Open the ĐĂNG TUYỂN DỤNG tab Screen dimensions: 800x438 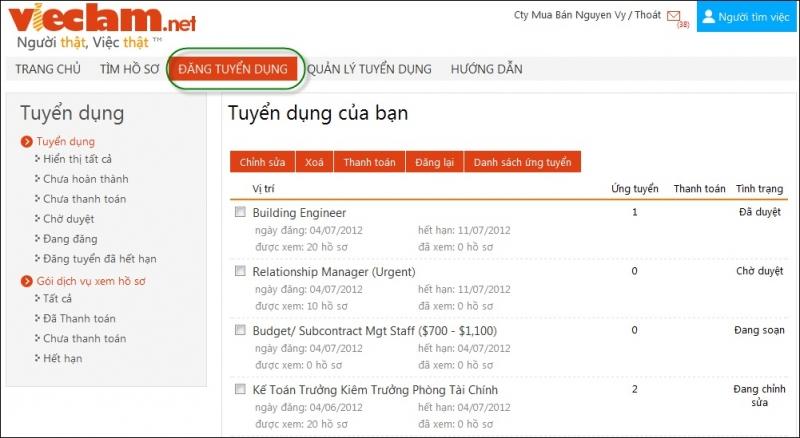233,69
